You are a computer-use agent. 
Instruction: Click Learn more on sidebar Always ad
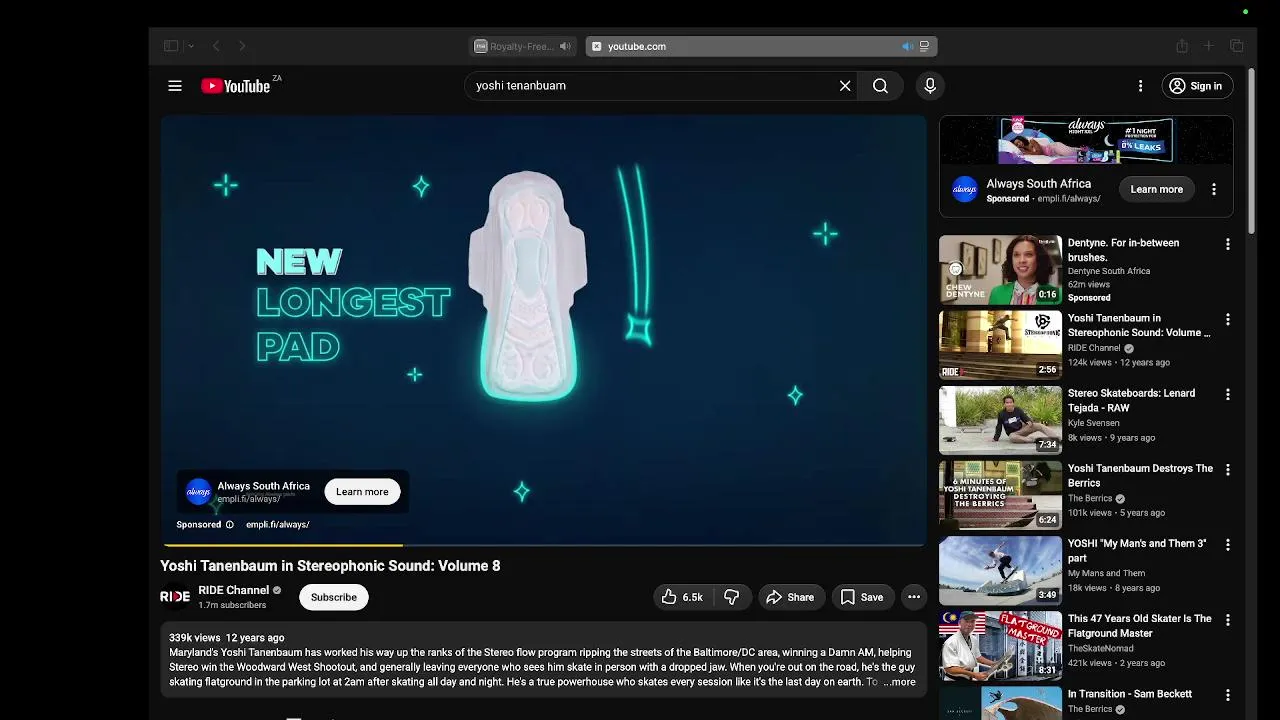point(1156,189)
